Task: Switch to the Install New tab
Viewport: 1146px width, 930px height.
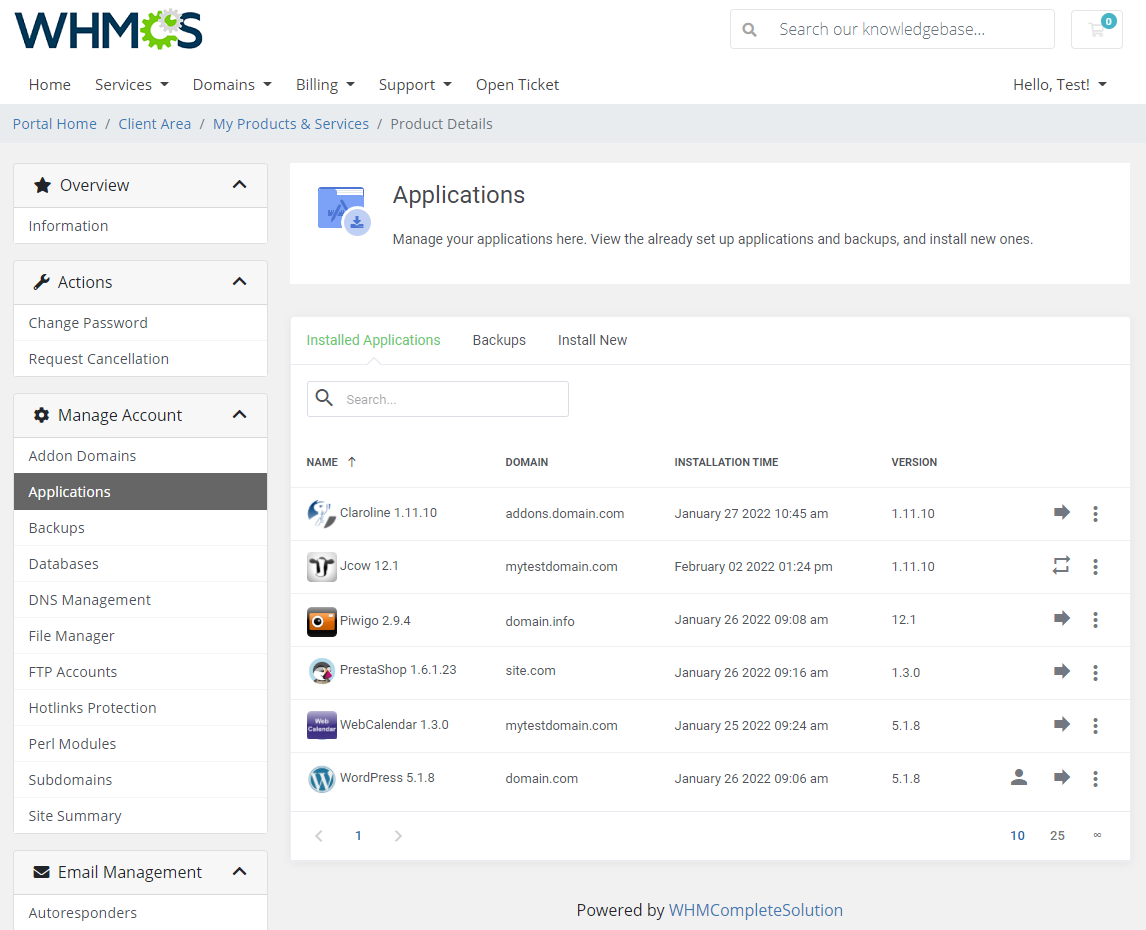Action: 592,340
